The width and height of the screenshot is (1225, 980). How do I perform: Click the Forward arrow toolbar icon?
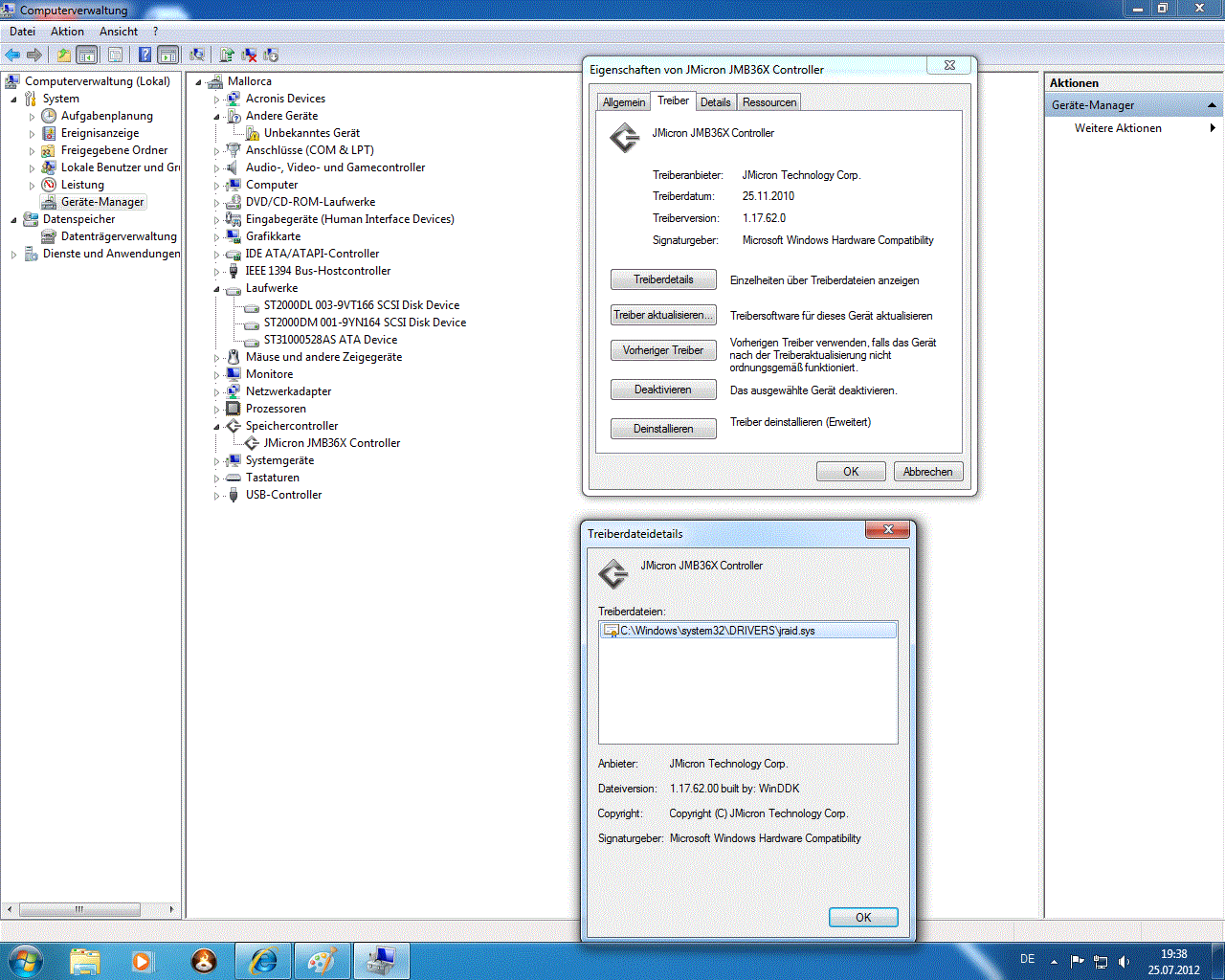34,56
